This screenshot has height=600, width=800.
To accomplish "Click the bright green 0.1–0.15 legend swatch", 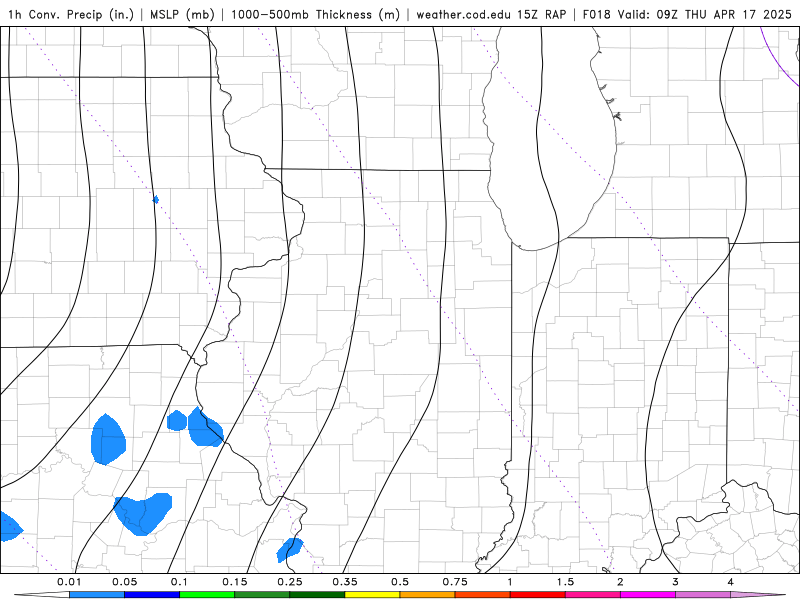I will point(207,595).
